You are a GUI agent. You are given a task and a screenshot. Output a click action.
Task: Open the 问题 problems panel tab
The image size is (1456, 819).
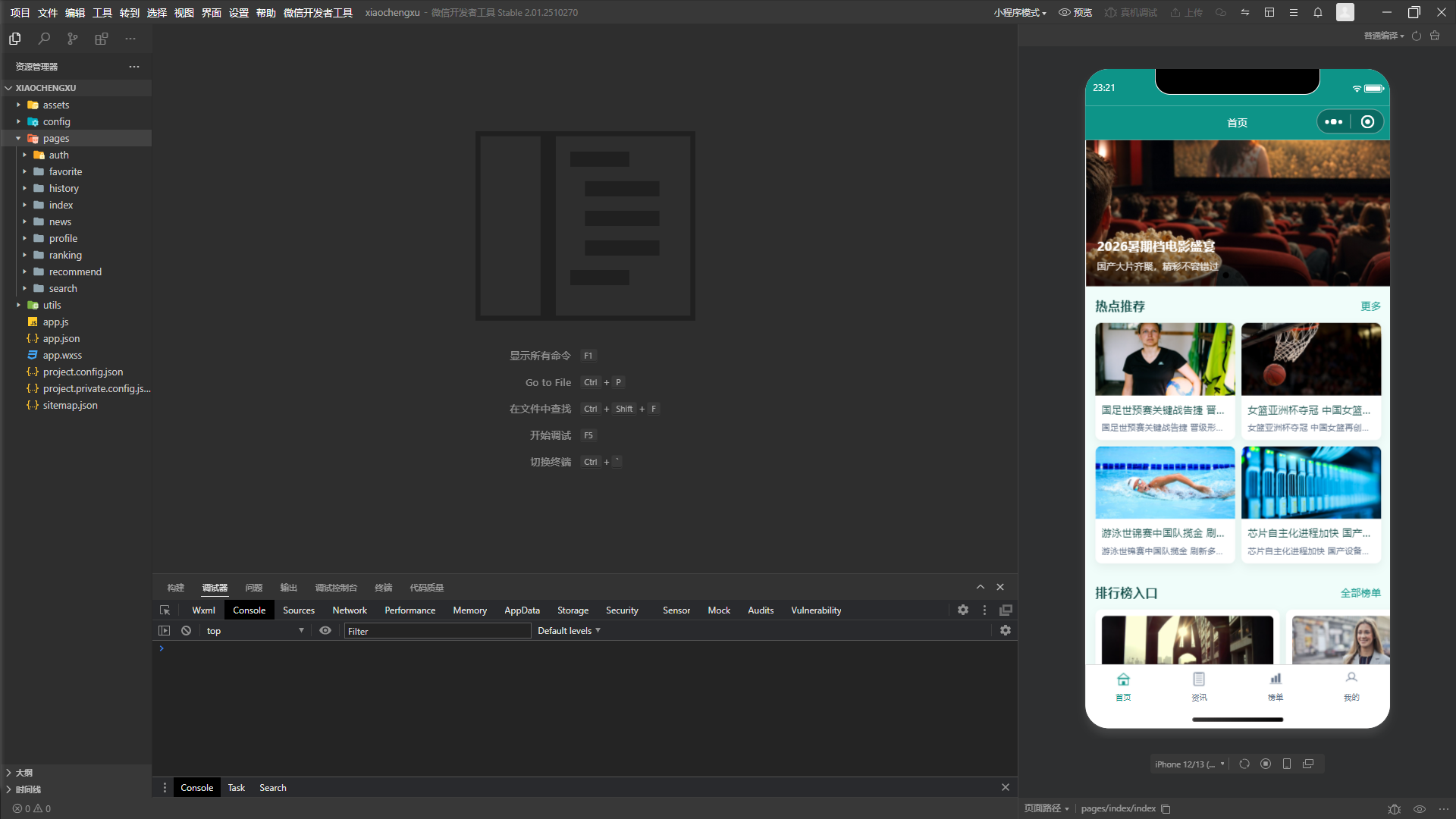tap(253, 588)
